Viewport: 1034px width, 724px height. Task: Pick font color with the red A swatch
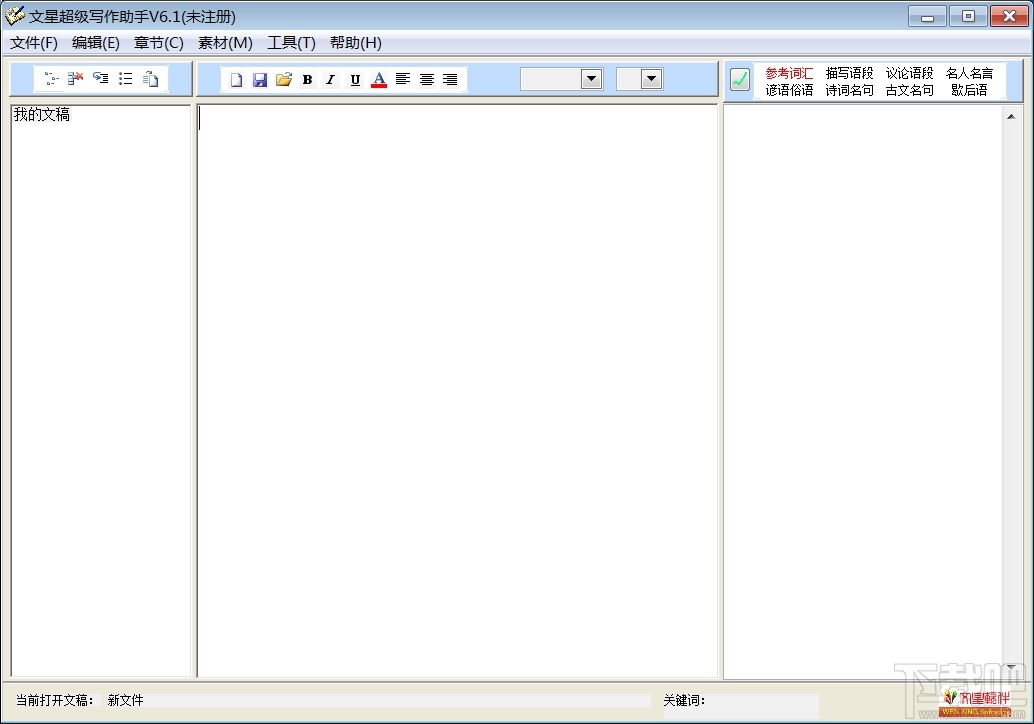click(379, 80)
